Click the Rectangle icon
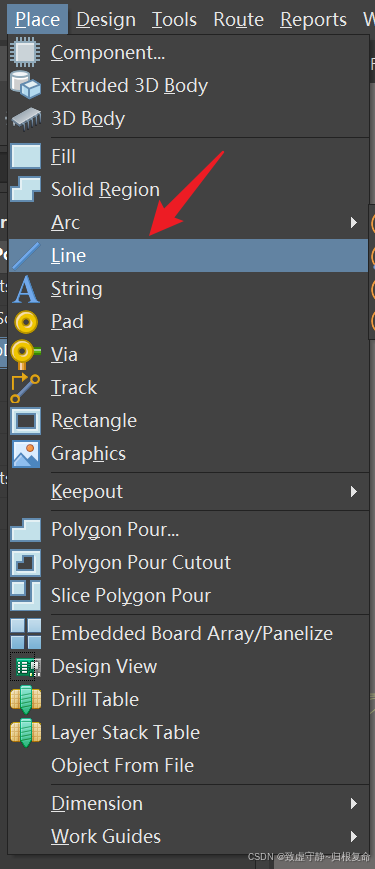This screenshot has width=375, height=869. tap(25, 421)
